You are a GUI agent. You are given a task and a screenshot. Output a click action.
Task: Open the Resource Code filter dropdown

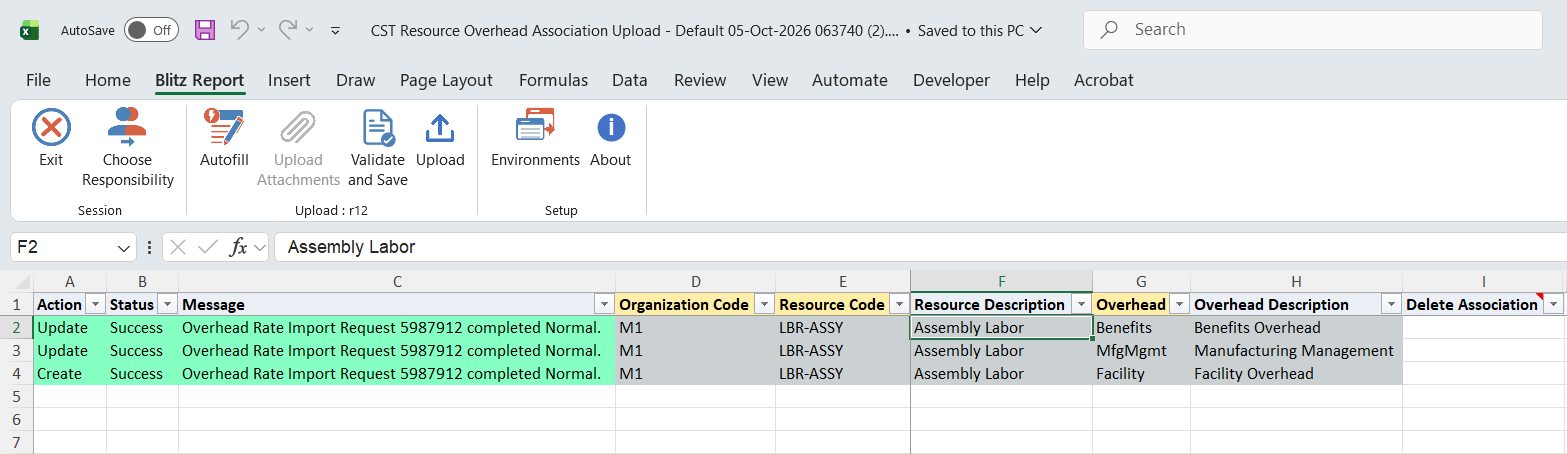[899, 304]
